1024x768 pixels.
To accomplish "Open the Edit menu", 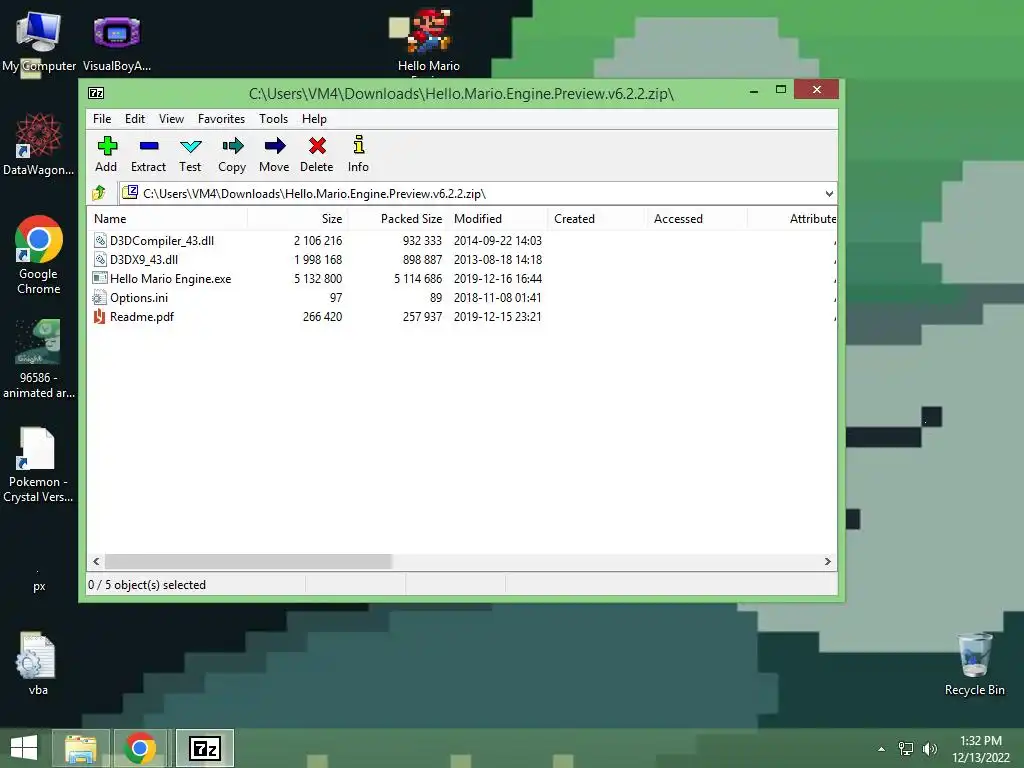I will [x=135, y=119].
